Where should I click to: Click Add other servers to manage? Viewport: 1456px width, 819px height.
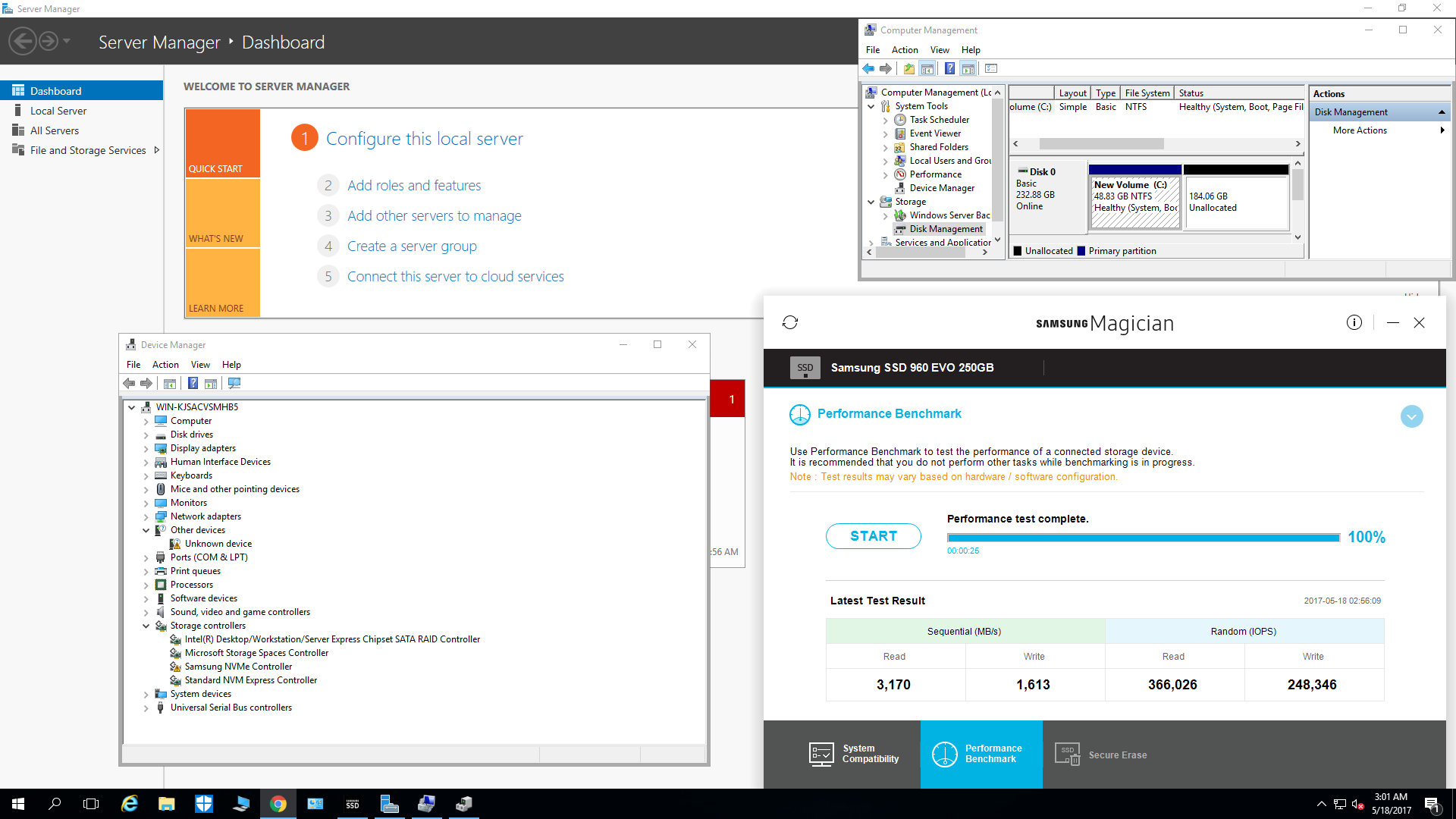pyautogui.click(x=435, y=216)
